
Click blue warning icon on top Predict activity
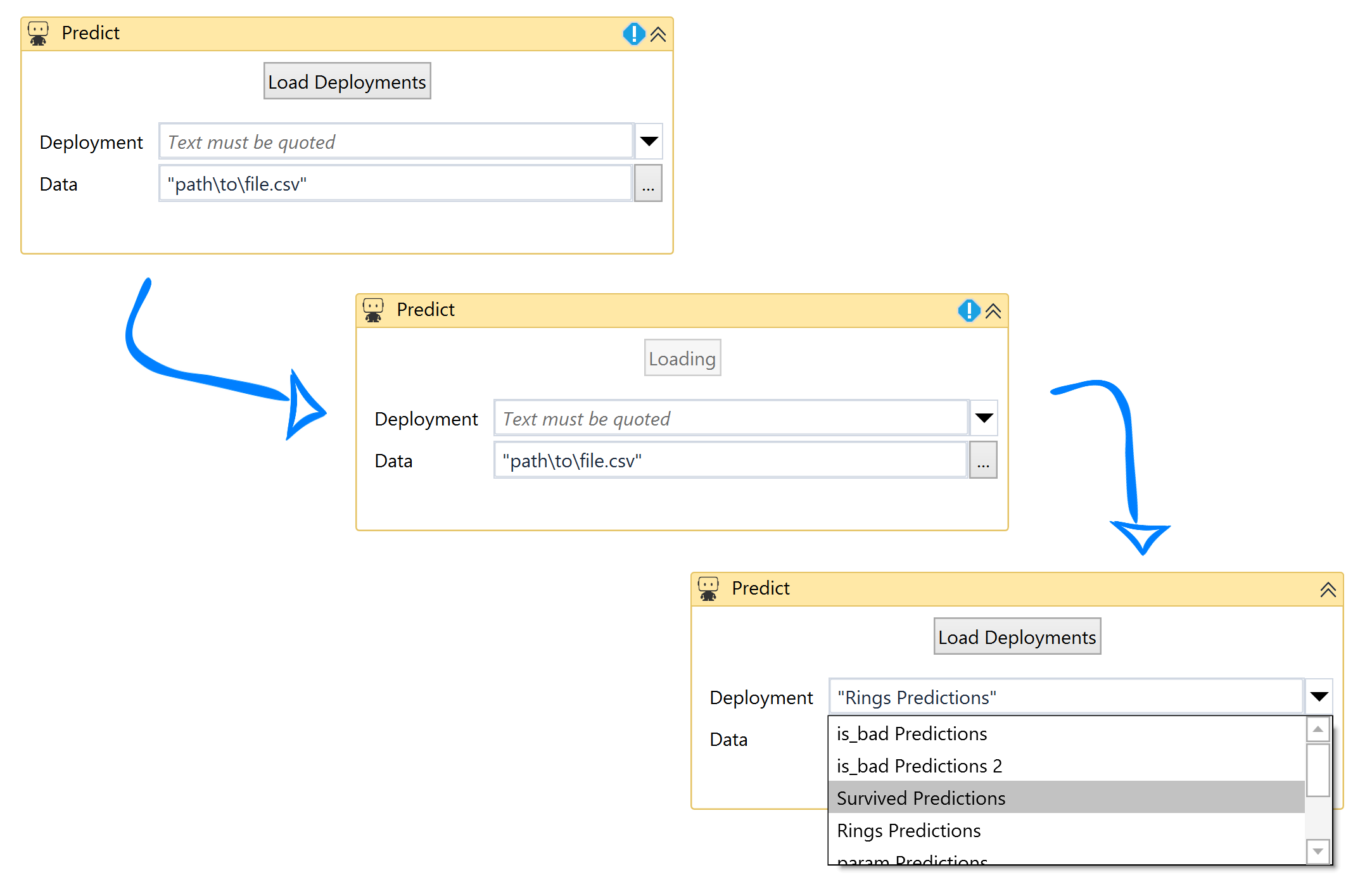pos(633,34)
